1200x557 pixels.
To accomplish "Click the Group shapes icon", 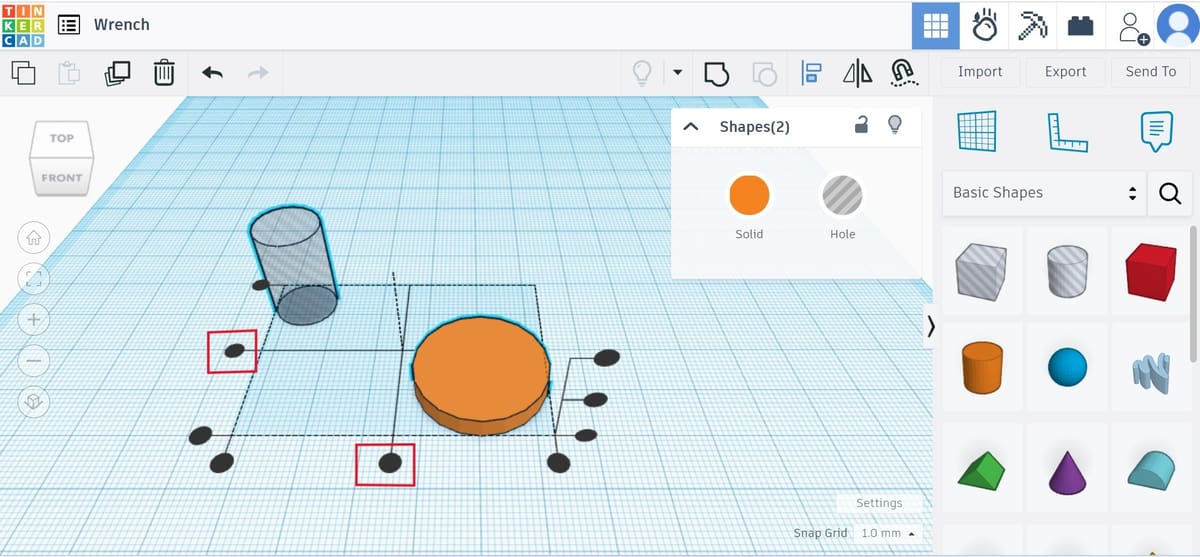I will click(x=716, y=73).
